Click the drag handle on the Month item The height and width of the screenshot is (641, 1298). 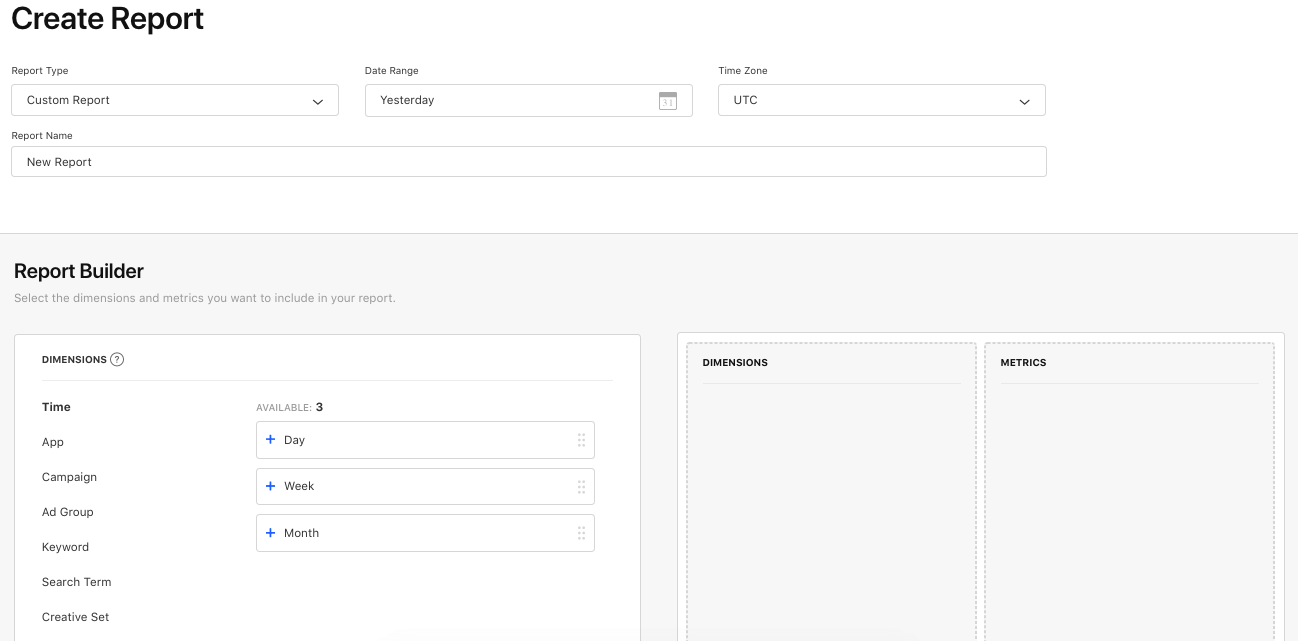pyautogui.click(x=581, y=532)
